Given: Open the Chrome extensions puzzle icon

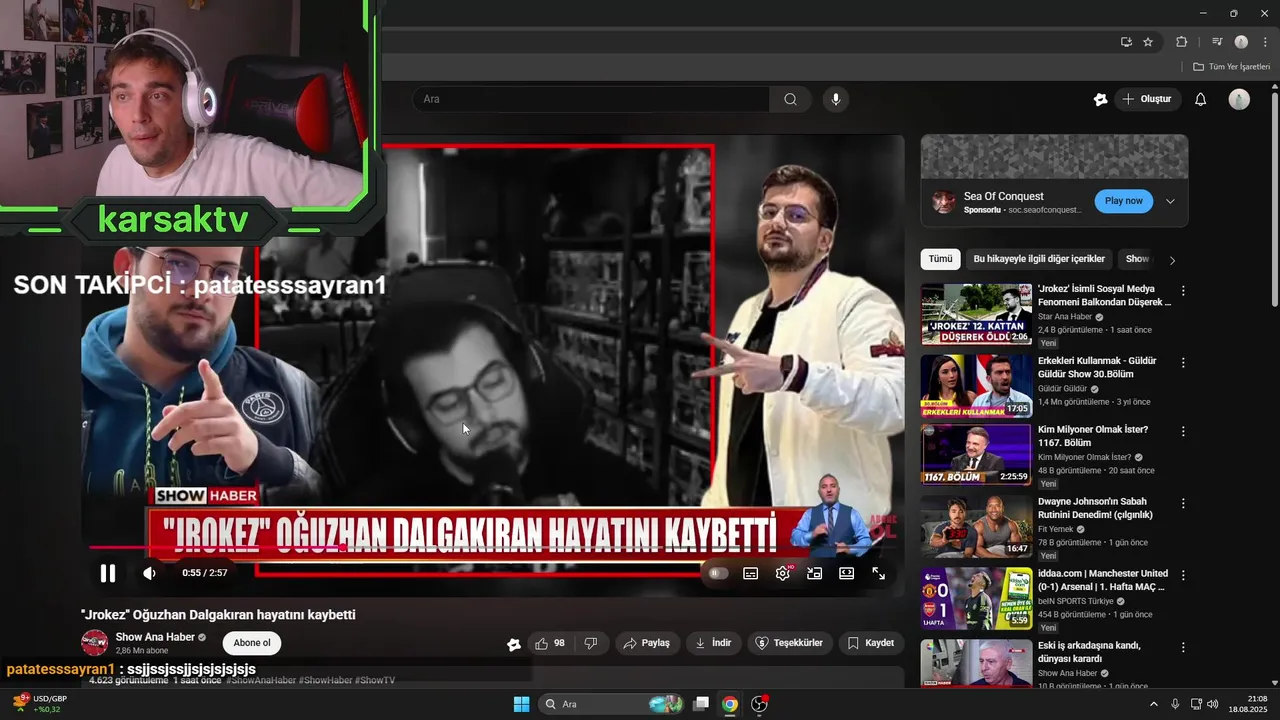Looking at the screenshot, I should (x=1181, y=42).
